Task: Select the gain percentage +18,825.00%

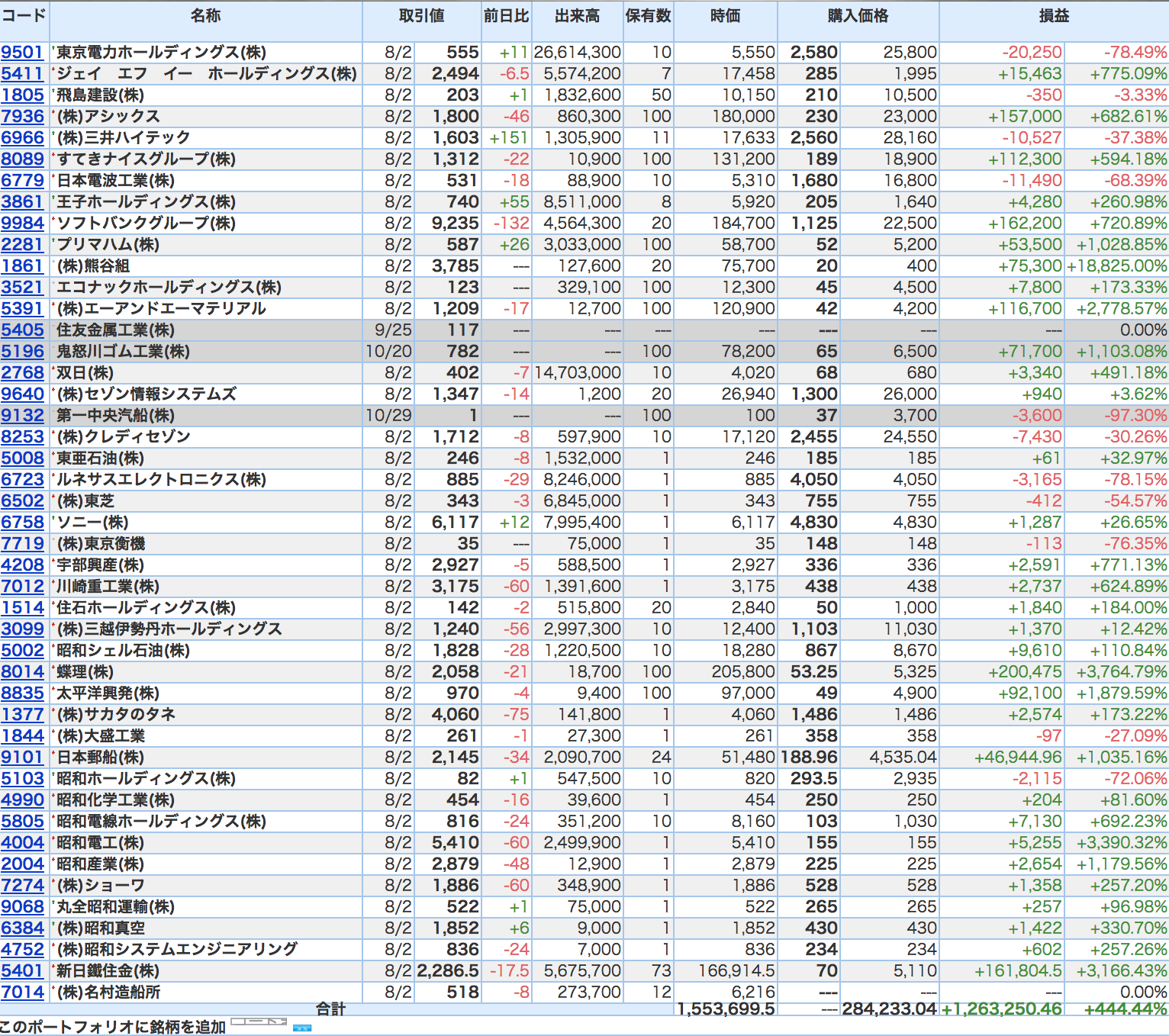Action: coord(1117,265)
